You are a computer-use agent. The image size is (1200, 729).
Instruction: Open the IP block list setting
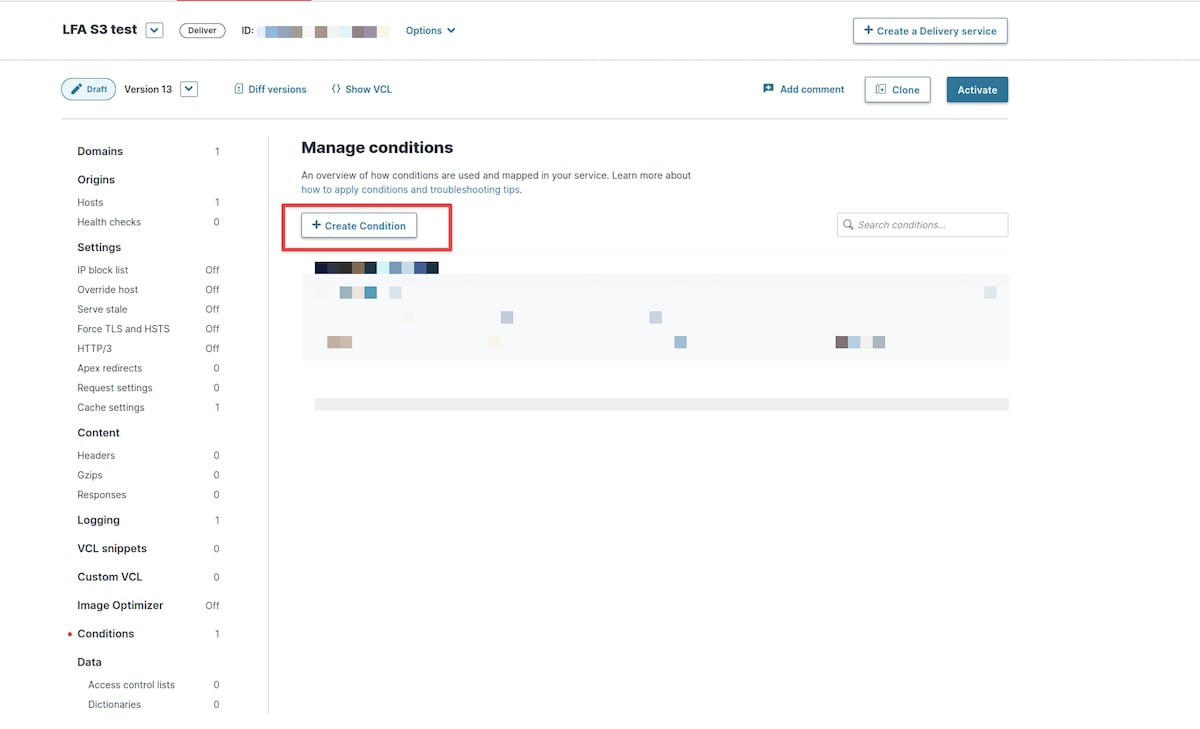[103, 270]
